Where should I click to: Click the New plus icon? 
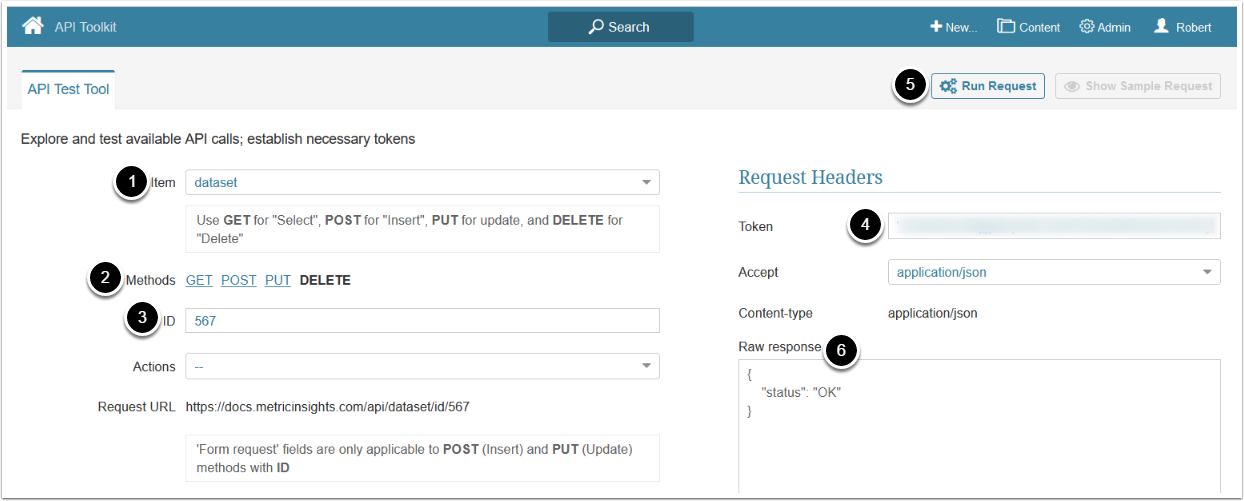(x=936, y=27)
